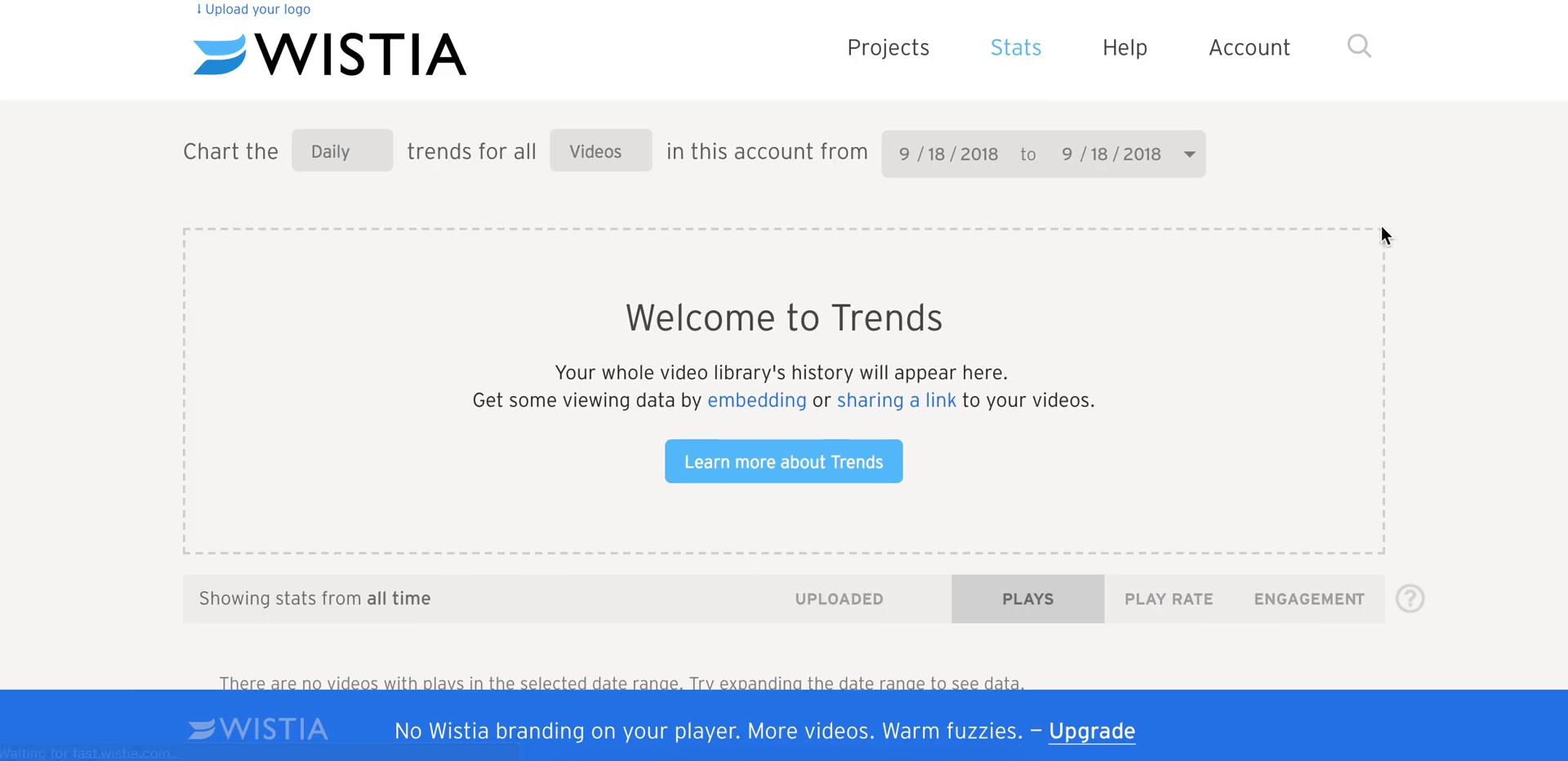Expand the date range dropdown arrow
The height and width of the screenshot is (761, 1568).
[1189, 154]
